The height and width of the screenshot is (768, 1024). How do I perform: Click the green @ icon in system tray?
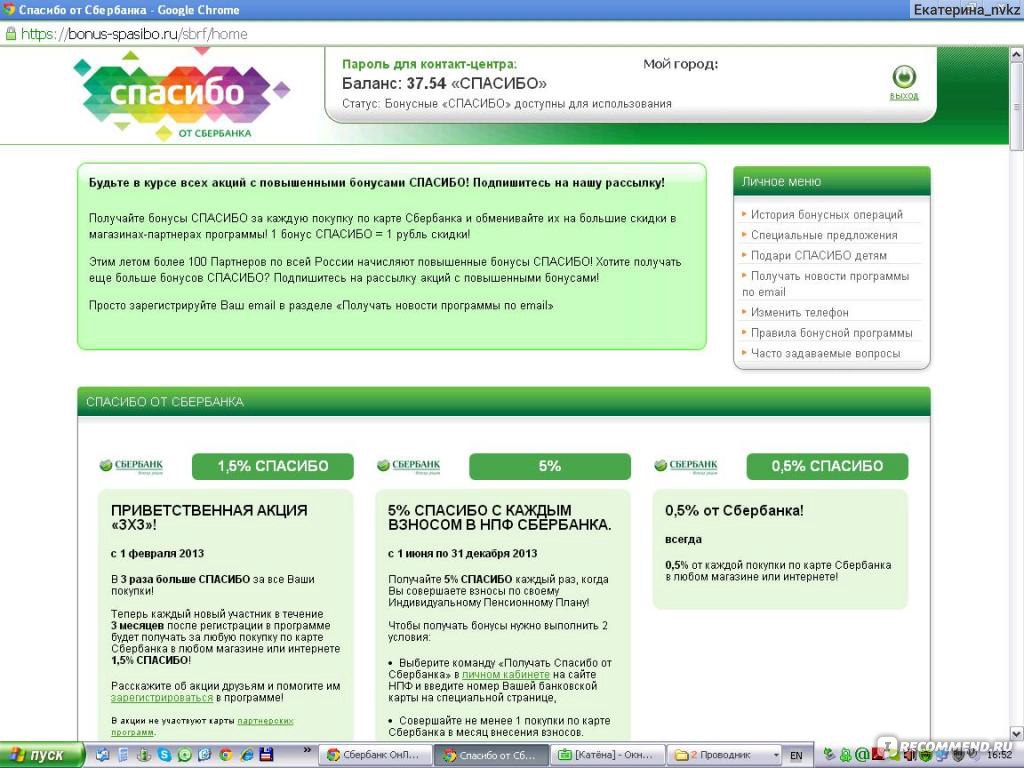[x=861, y=755]
